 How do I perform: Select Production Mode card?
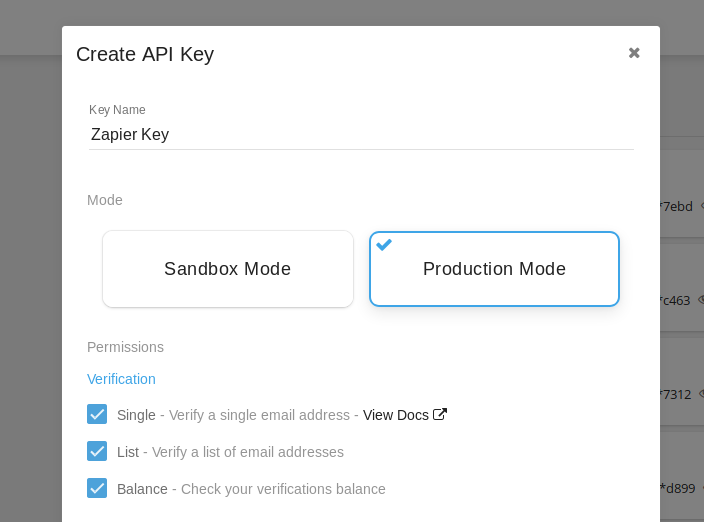tap(494, 269)
